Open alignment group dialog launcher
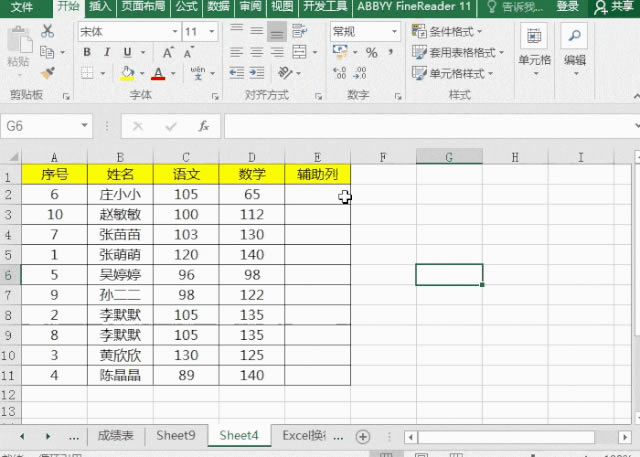640x457 pixels. click(318, 97)
